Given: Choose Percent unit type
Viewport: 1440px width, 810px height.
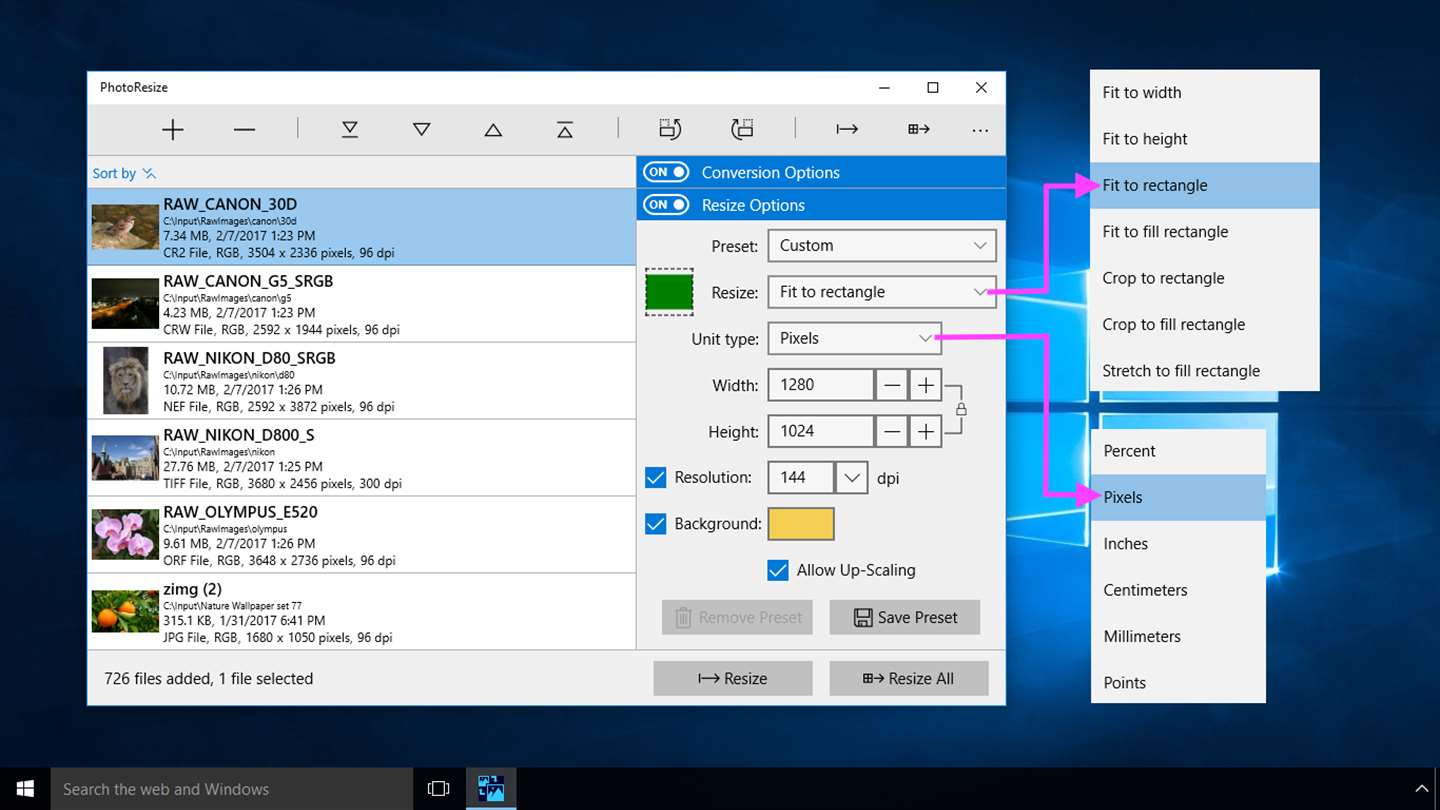Looking at the screenshot, I should tap(1178, 451).
